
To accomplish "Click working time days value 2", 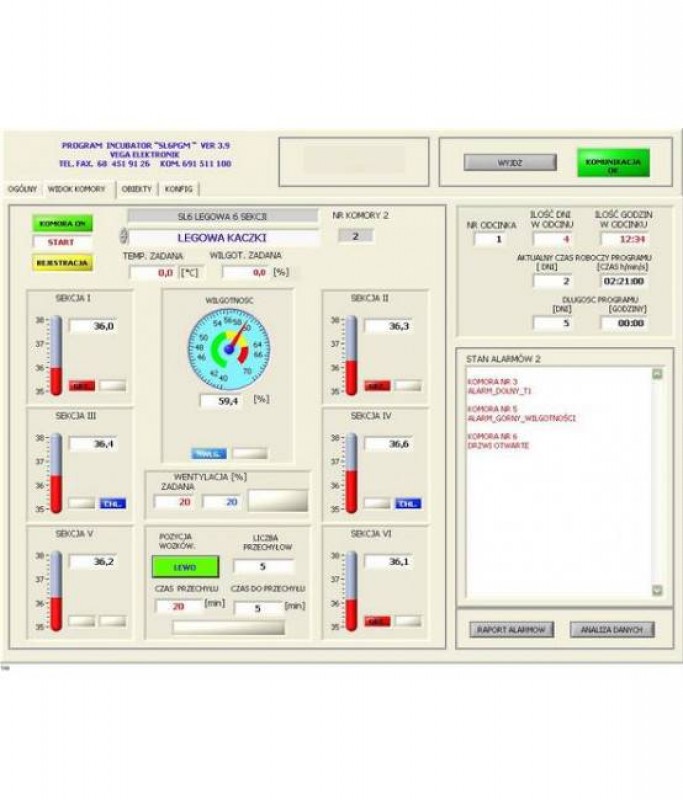I will tap(552, 281).
